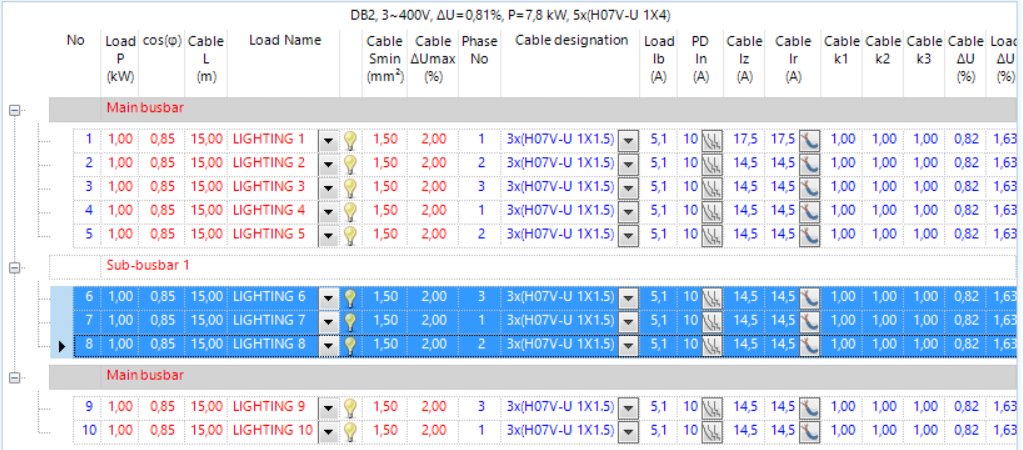The height and width of the screenshot is (450, 1023).
Task: Collapse the Sub-busbar 1 group
Action: pos(14,268)
